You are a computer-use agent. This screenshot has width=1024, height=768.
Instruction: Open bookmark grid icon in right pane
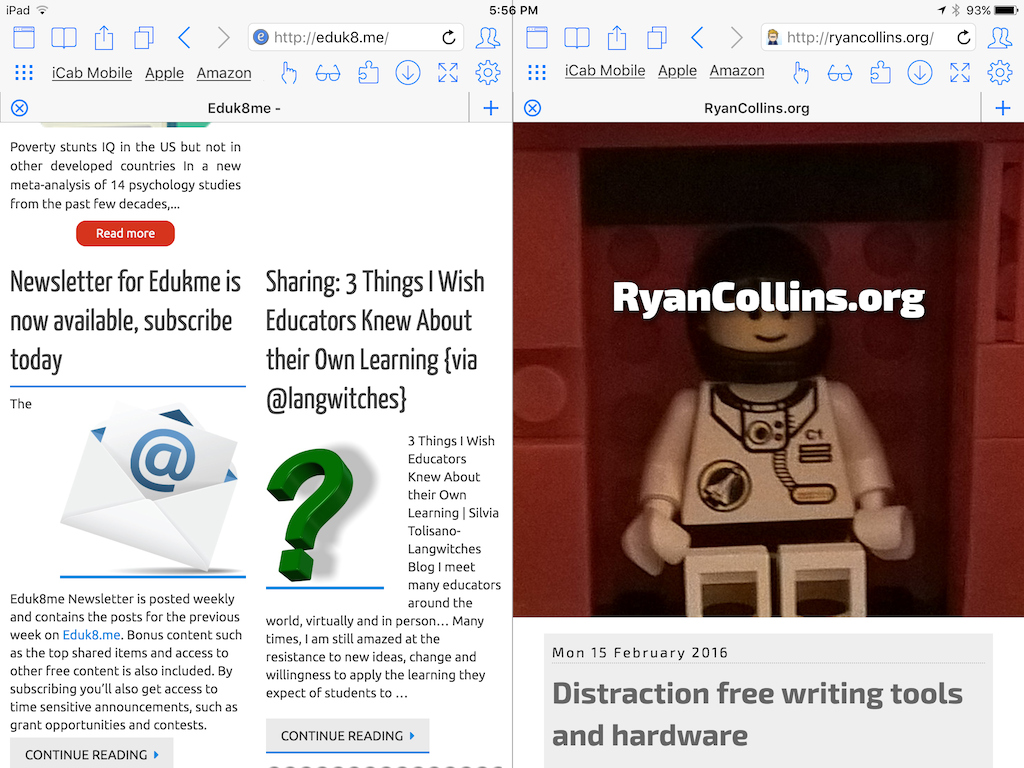tap(537, 72)
